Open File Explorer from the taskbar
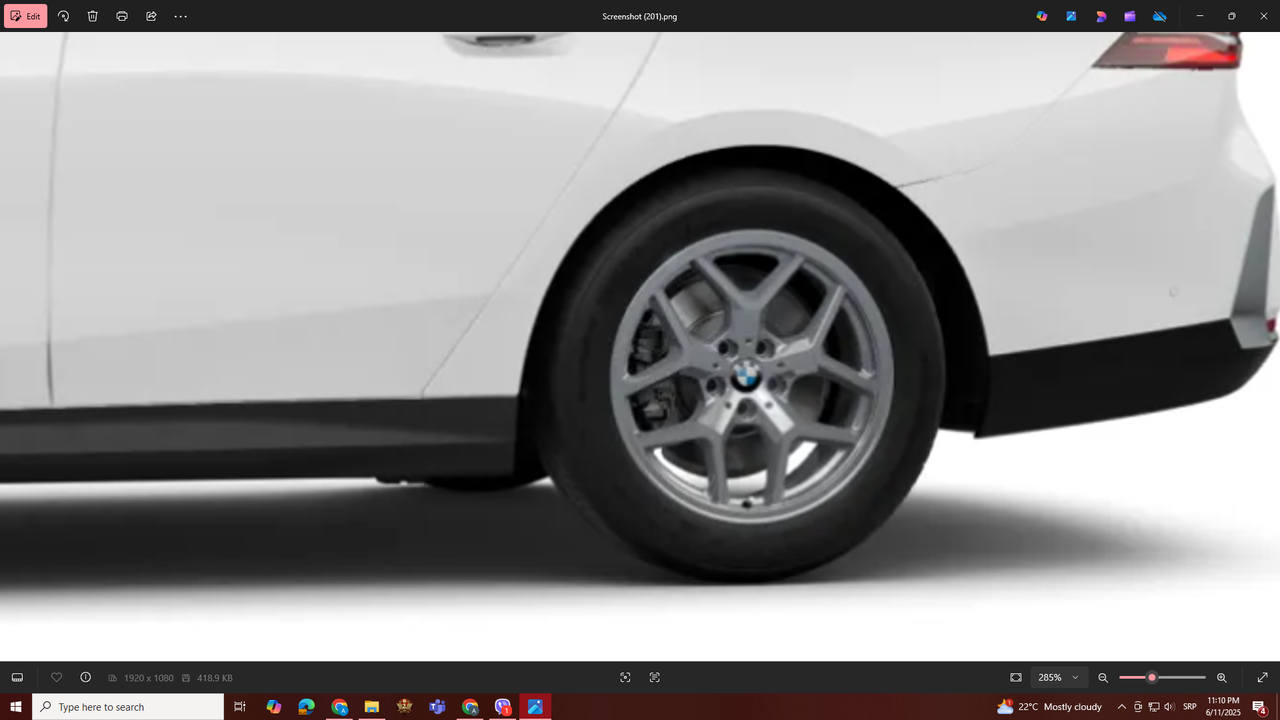This screenshot has height=720, width=1280. click(371, 707)
